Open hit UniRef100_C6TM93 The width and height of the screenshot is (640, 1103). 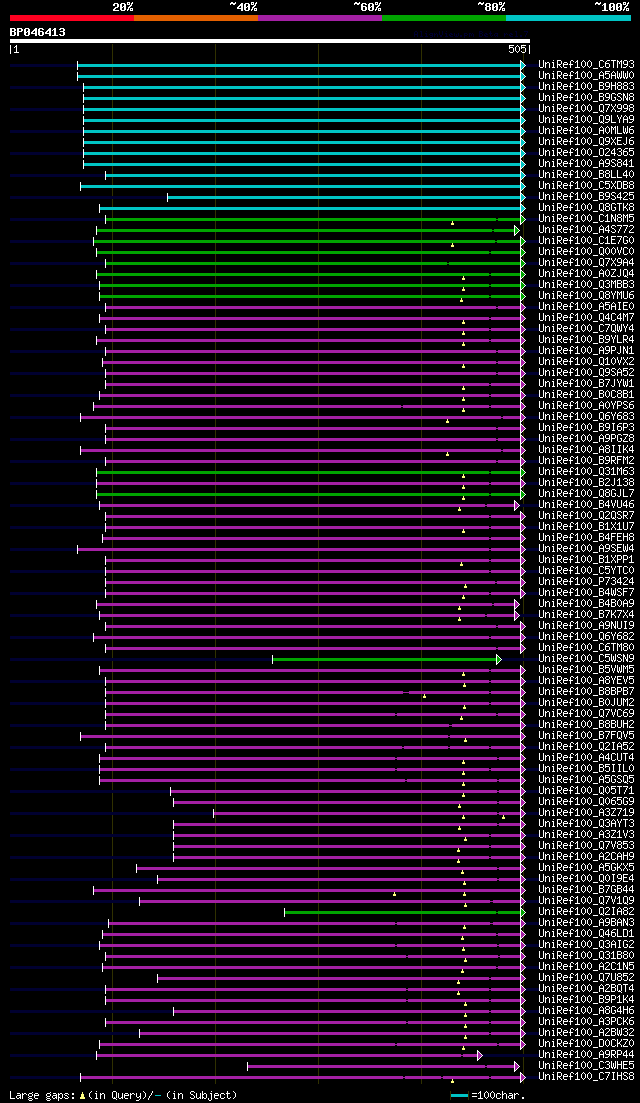(x=587, y=65)
